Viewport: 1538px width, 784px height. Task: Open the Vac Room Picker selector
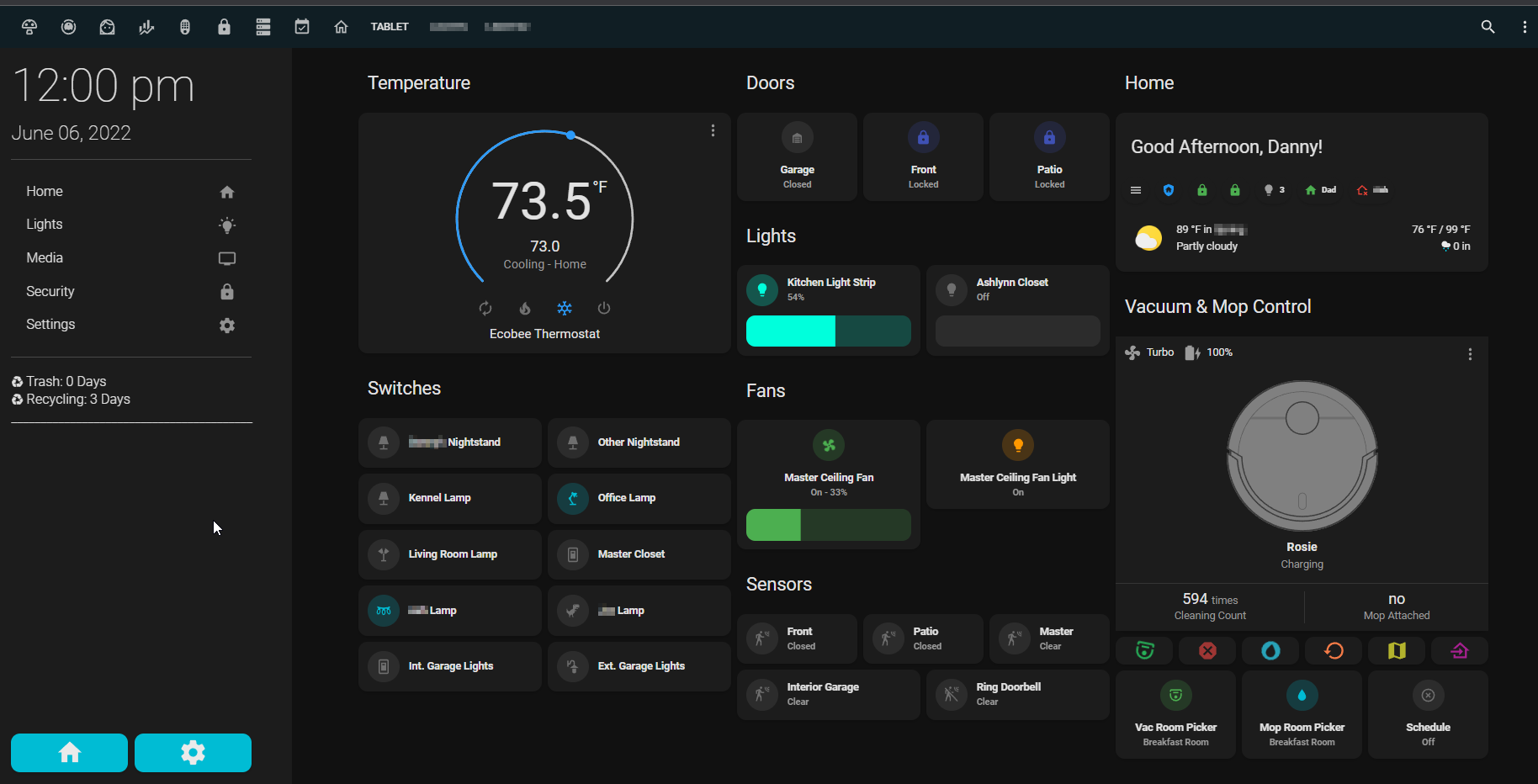(1175, 714)
